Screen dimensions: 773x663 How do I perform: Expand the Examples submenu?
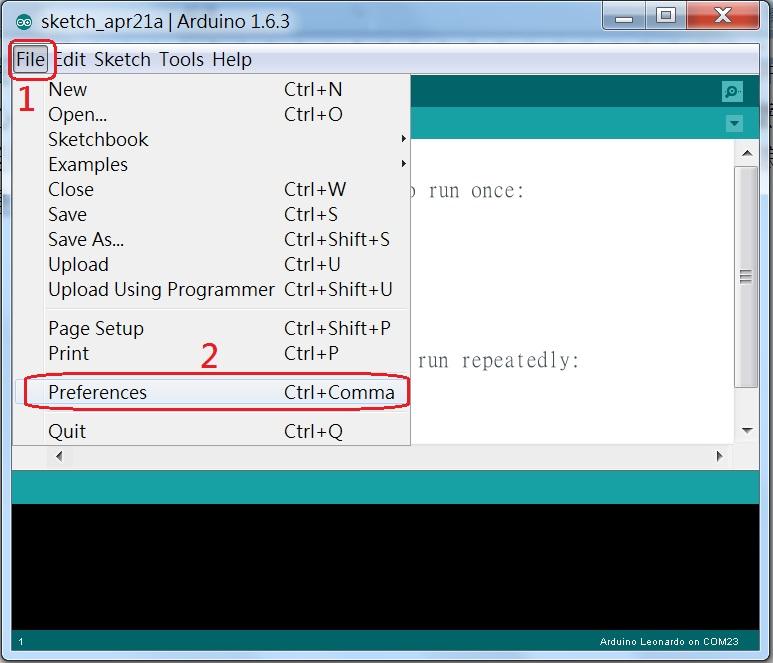212,165
